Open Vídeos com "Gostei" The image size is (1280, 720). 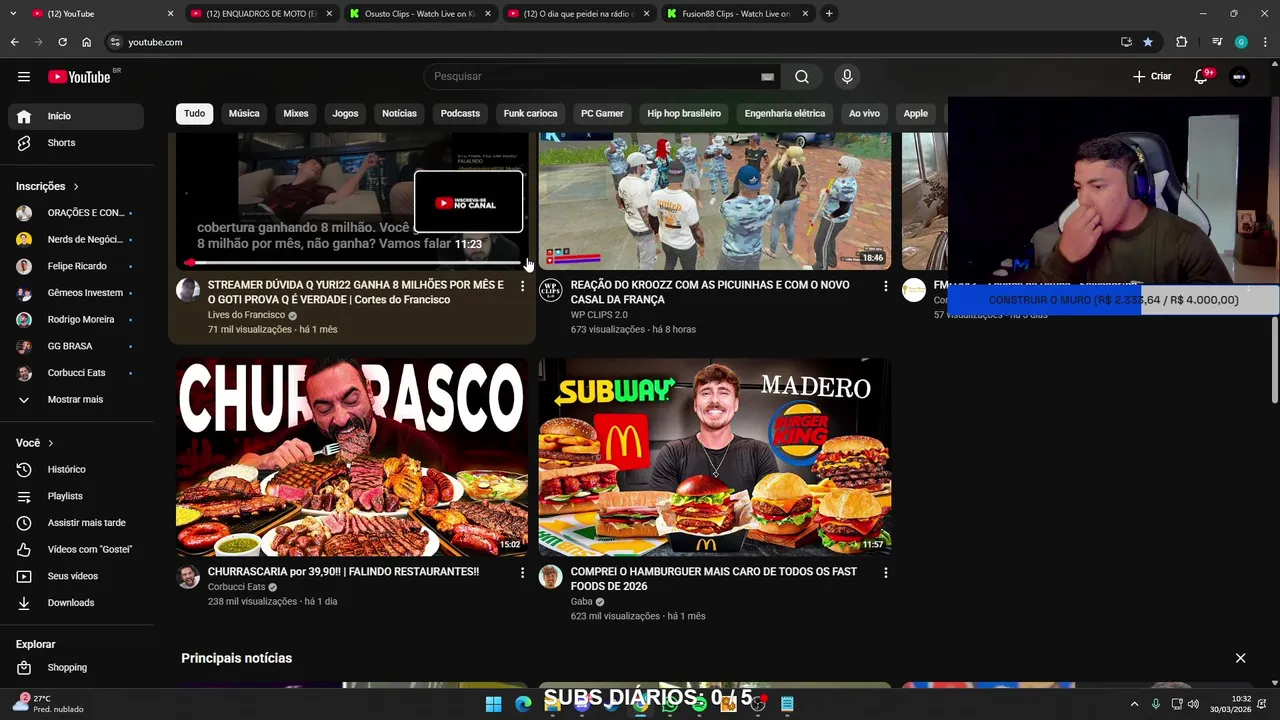click(76, 550)
